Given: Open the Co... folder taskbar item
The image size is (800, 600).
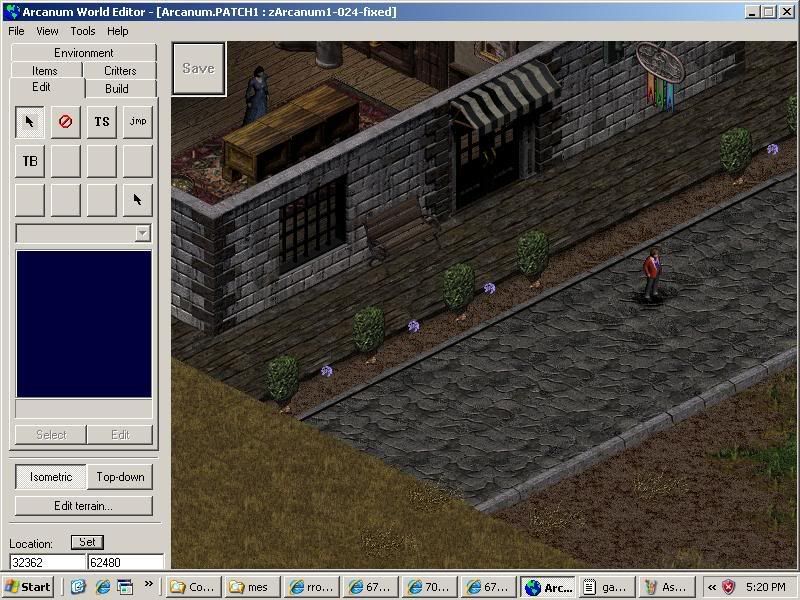Looking at the screenshot, I should [x=194, y=587].
